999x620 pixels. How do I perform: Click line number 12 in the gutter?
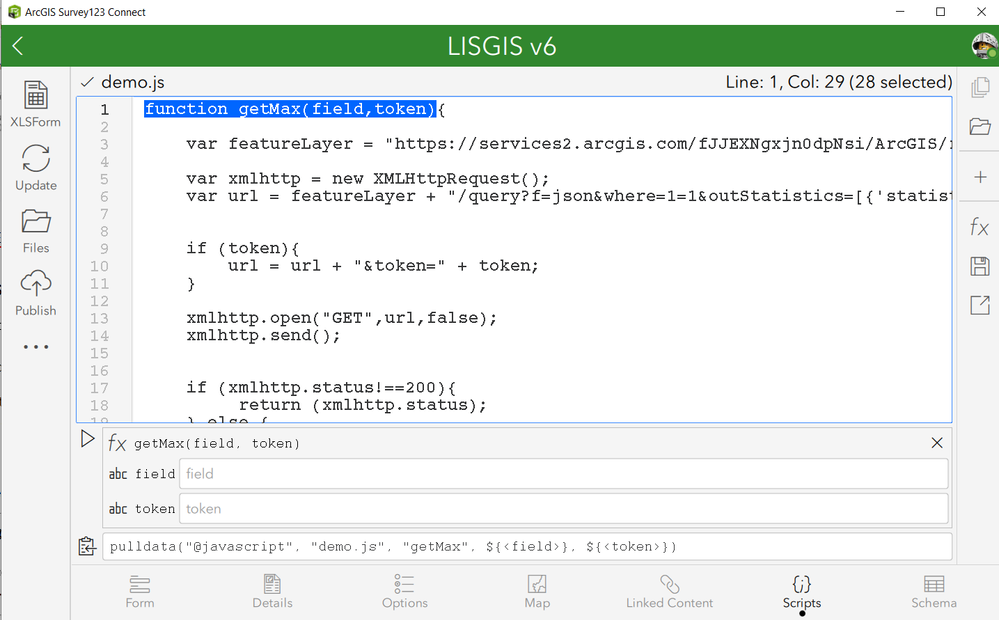coord(99,301)
